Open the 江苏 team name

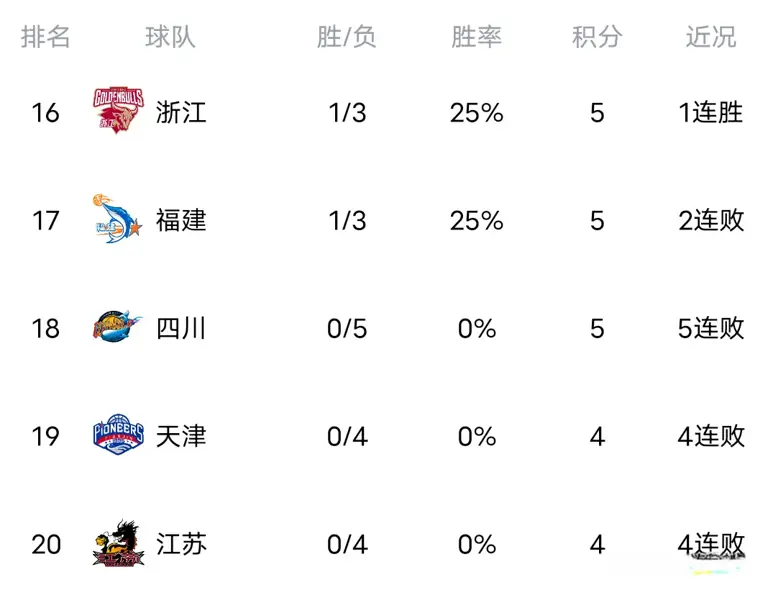181,544
